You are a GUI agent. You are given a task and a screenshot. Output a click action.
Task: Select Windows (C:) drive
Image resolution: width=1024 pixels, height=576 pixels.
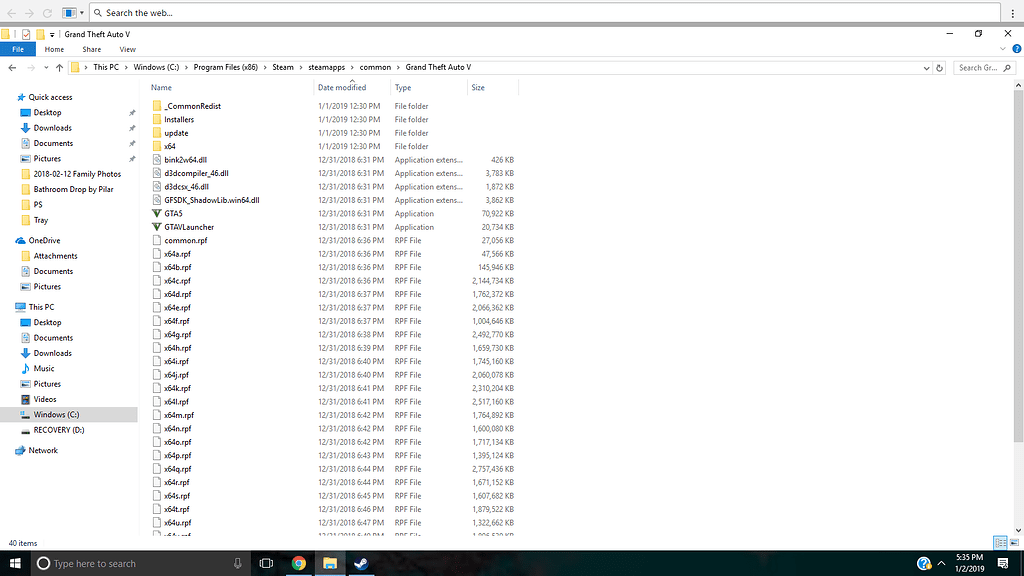click(x=56, y=415)
